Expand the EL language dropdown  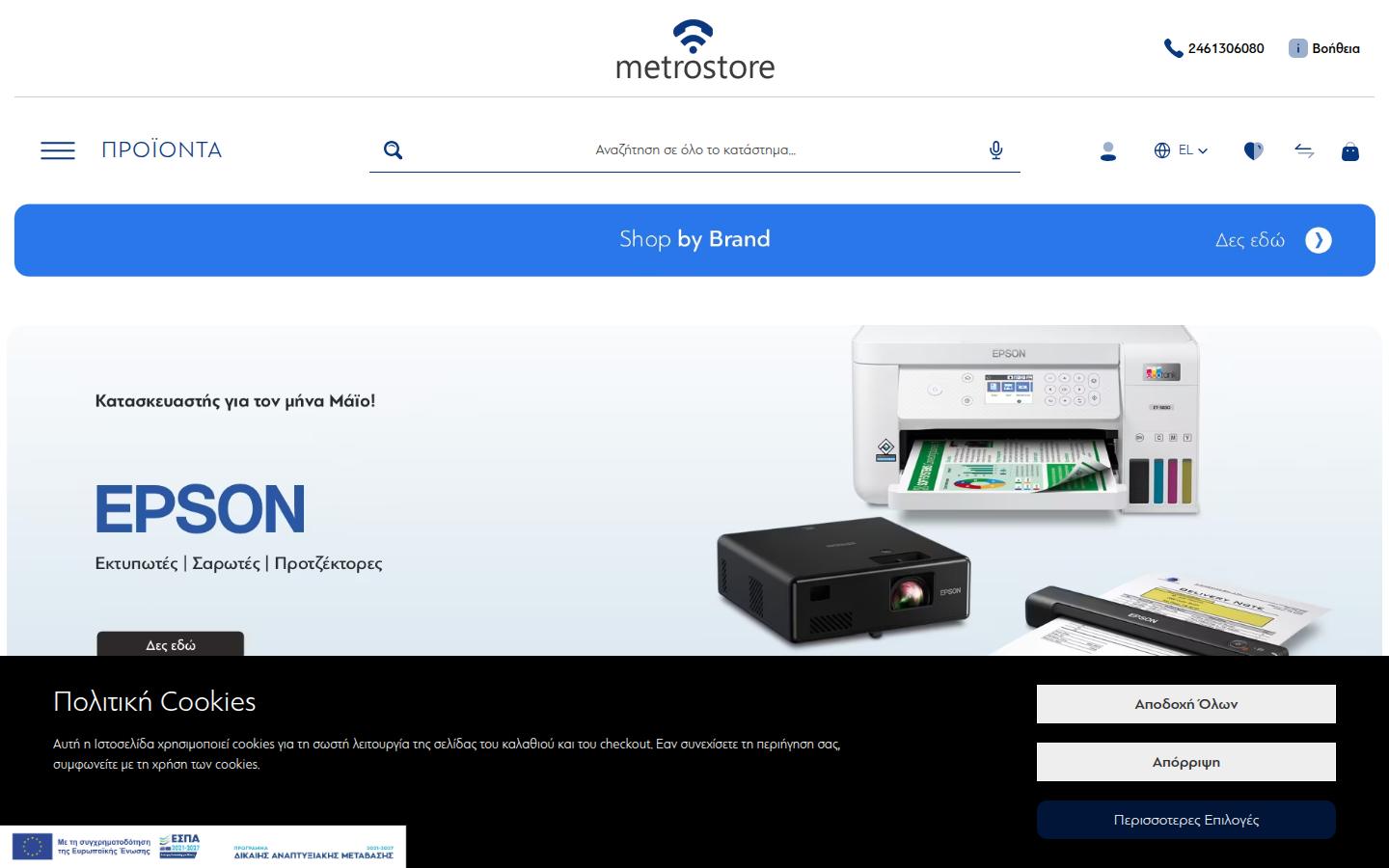[1193, 150]
